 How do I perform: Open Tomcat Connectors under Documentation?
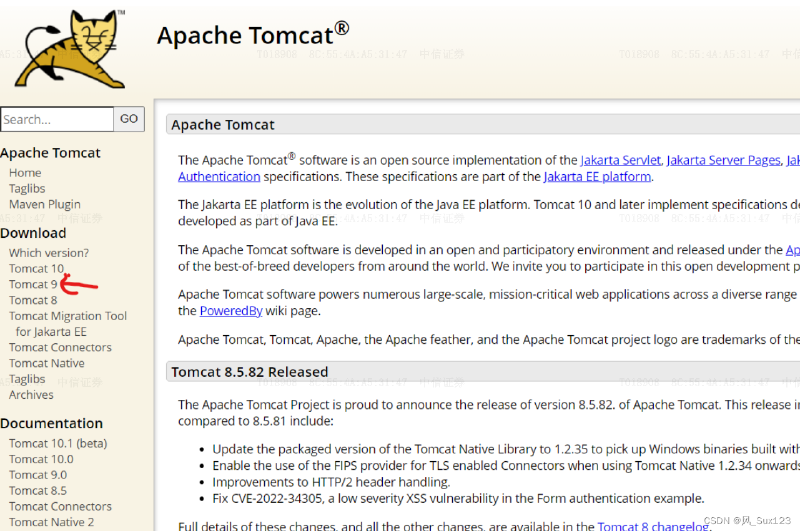(60, 507)
